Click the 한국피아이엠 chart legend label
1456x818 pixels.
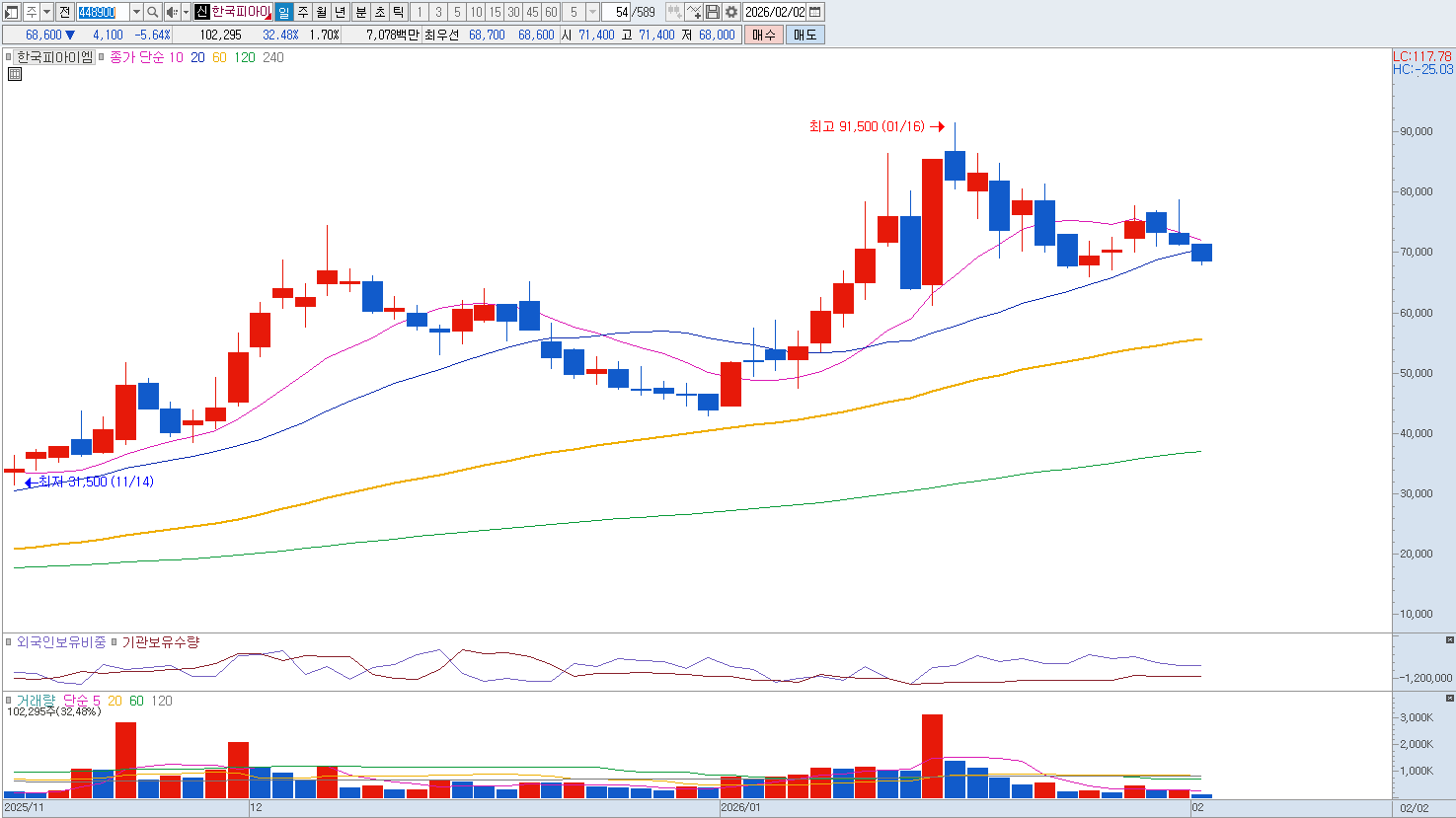pyautogui.click(x=54, y=57)
